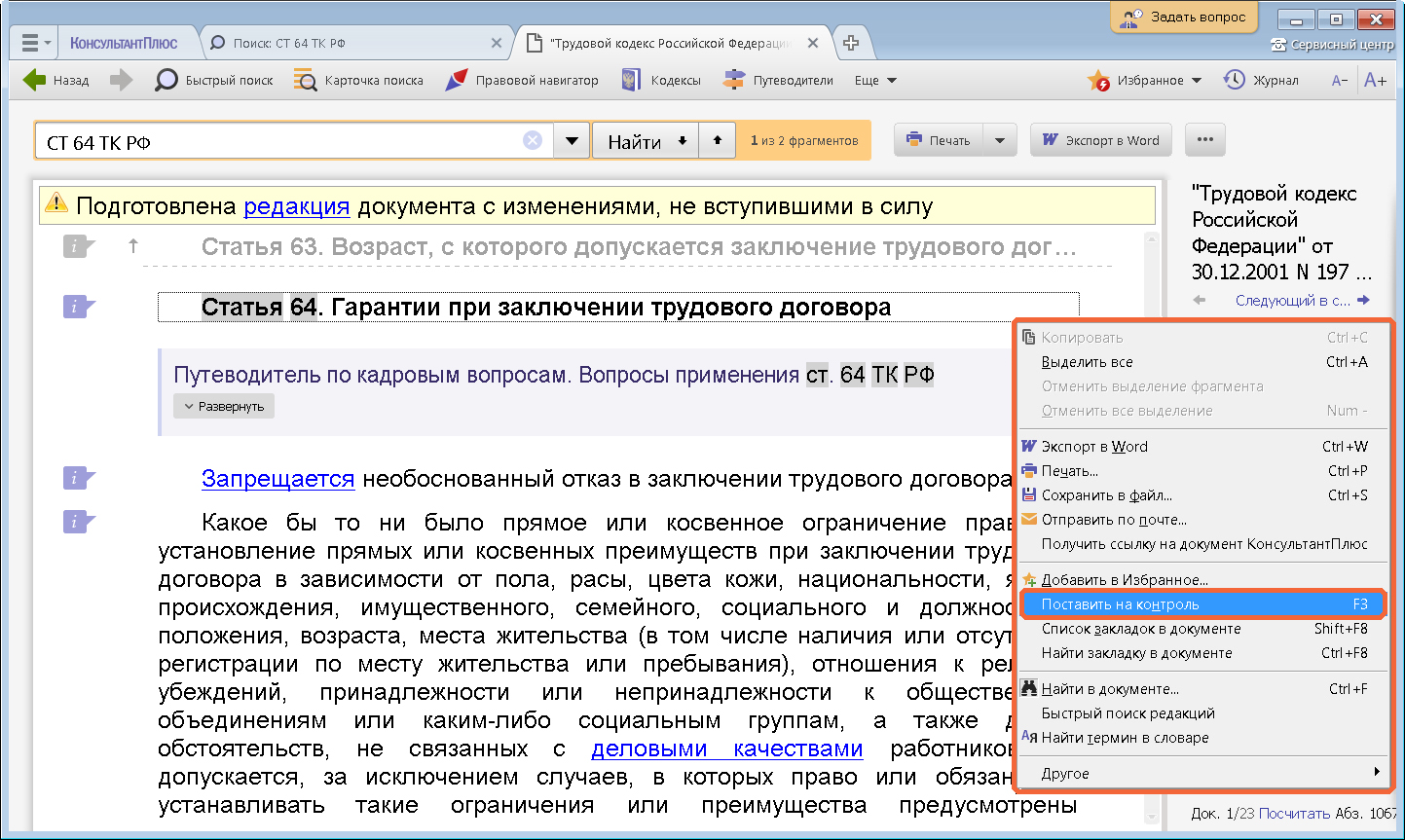Click Экспорт в Word button
1405x840 pixels.
(1100, 140)
